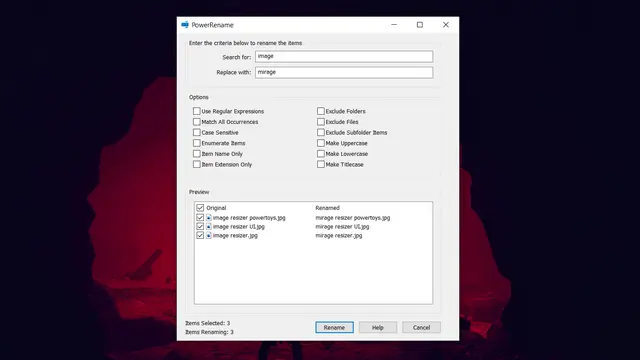Screen dimensions: 640x360
Task: Enable Make Uppercase option
Action: tap(321, 143)
